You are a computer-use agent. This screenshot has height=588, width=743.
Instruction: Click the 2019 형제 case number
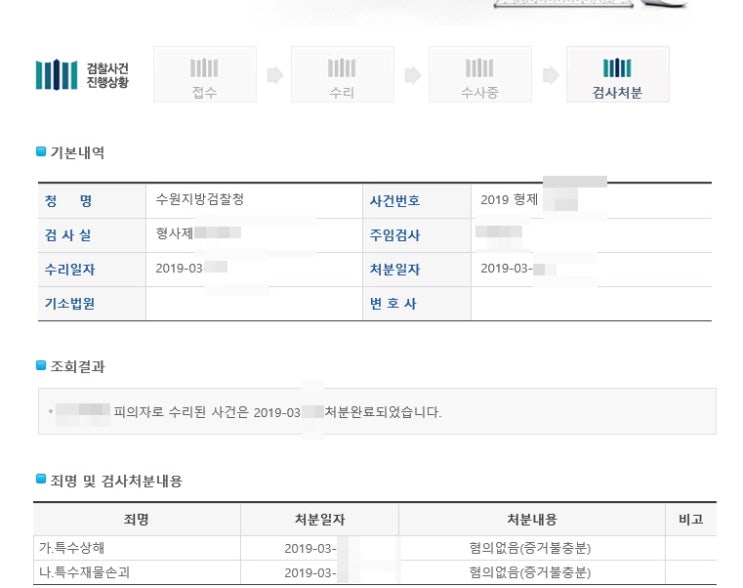(509, 199)
